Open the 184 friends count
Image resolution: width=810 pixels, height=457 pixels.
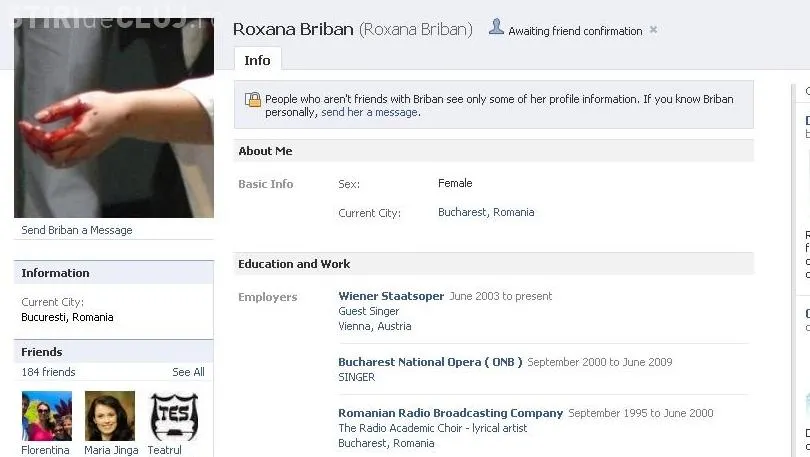coord(48,372)
